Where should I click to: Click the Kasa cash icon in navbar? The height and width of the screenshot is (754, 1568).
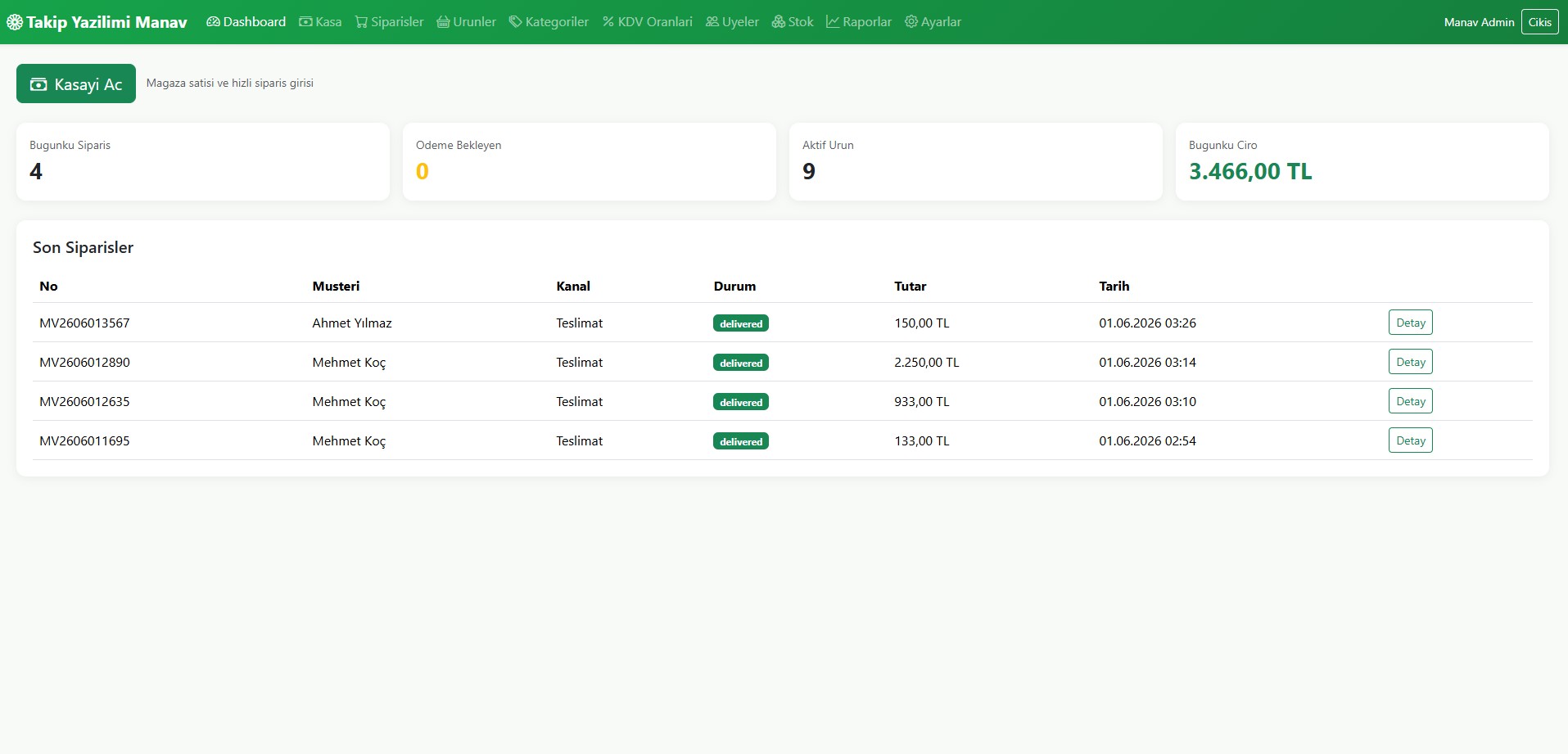tap(305, 22)
